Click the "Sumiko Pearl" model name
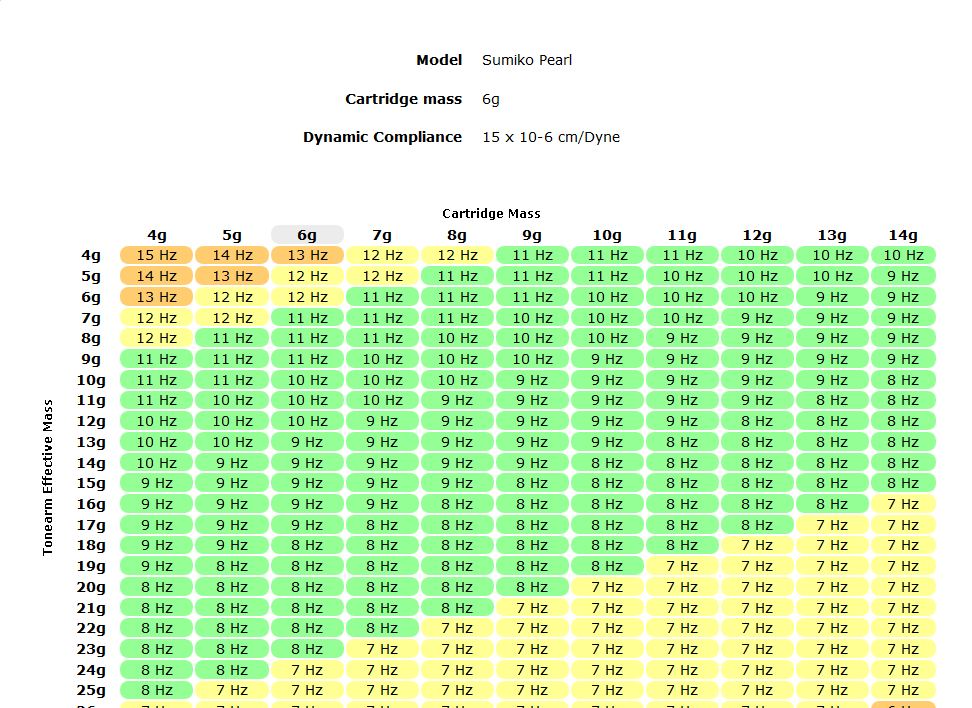Viewport: 972px width, 708px height. [x=527, y=60]
